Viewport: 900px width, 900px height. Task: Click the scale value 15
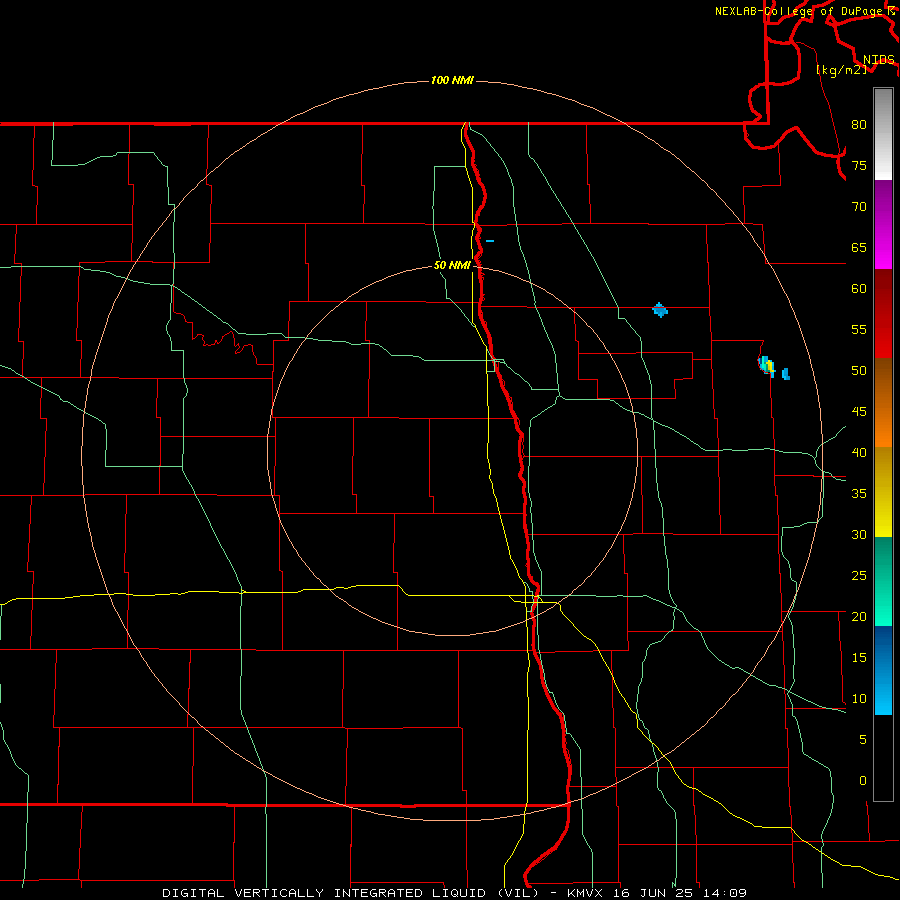[859, 658]
